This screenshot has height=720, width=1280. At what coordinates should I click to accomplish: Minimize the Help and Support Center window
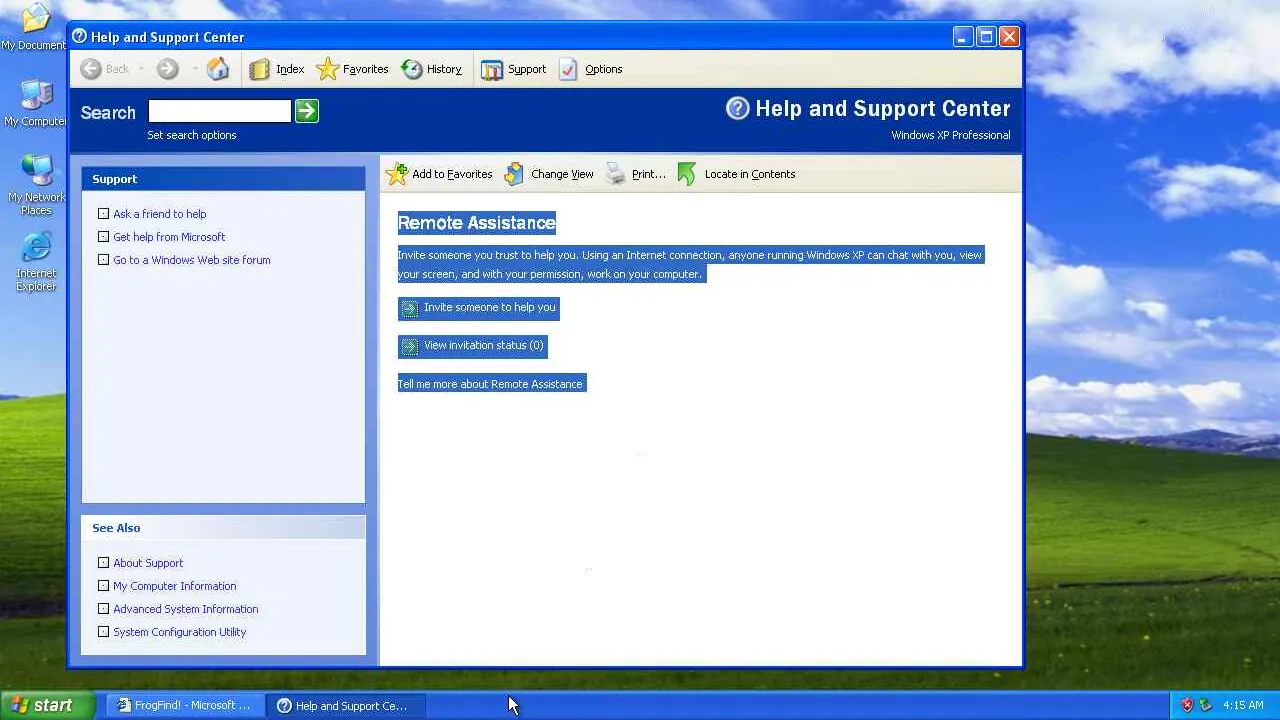click(x=962, y=37)
